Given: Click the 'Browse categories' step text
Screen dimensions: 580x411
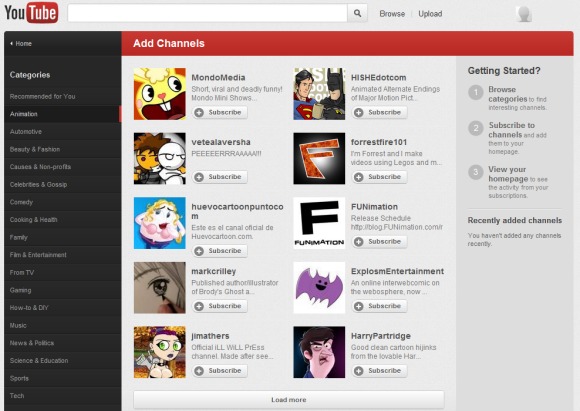Looking at the screenshot, I should 508,94.
